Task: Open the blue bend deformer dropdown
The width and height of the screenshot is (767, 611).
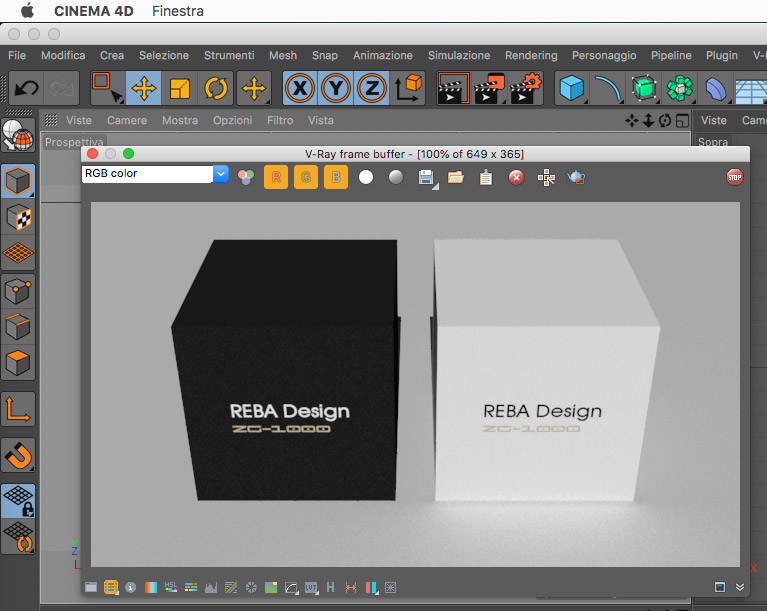Action: point(716,88)
